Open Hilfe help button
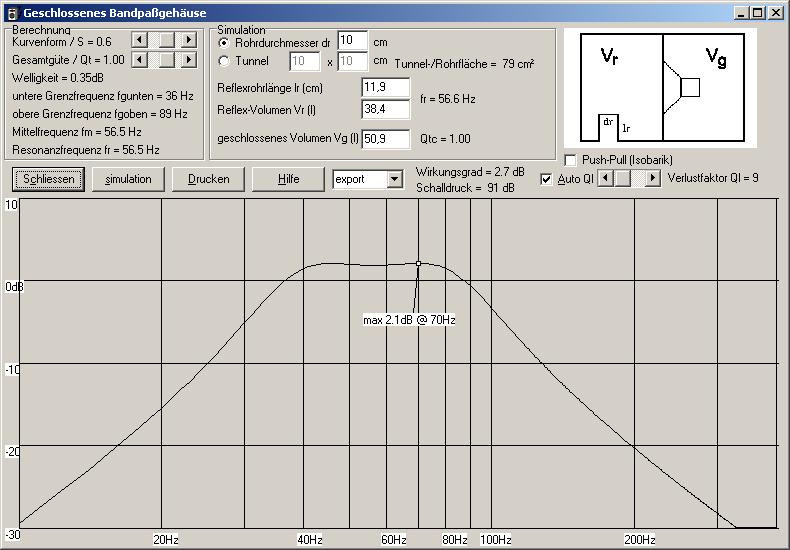This screenshot has width=790, height=550. (288, 179)
